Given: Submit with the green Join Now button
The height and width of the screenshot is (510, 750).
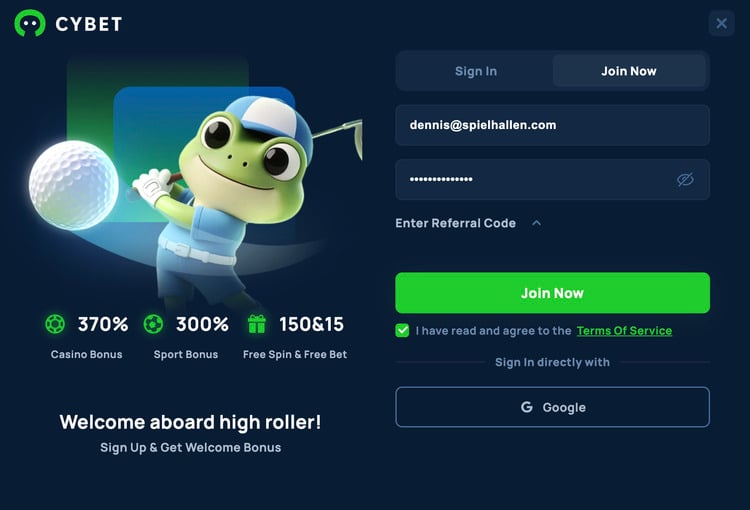Looking at the screenshot, I should (x=552, y=293).
